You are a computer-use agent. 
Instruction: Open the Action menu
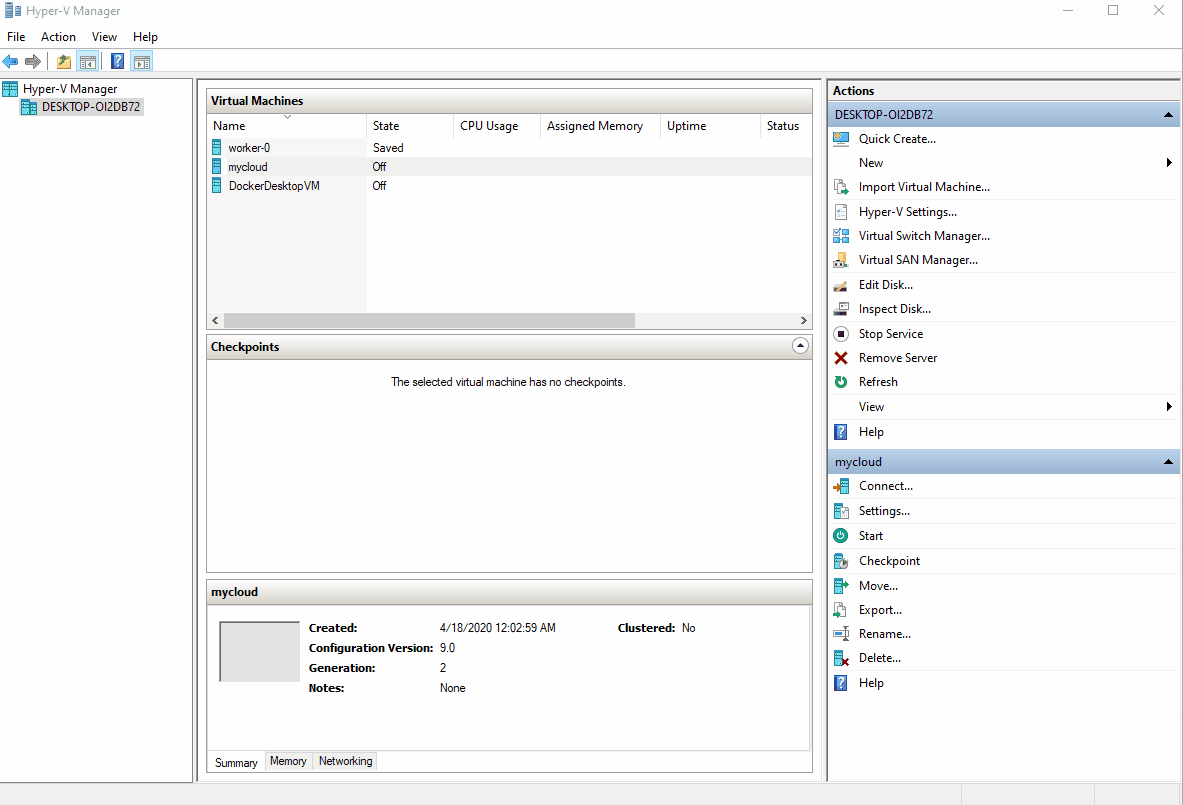pyautogui.click(x=58, y=36)
